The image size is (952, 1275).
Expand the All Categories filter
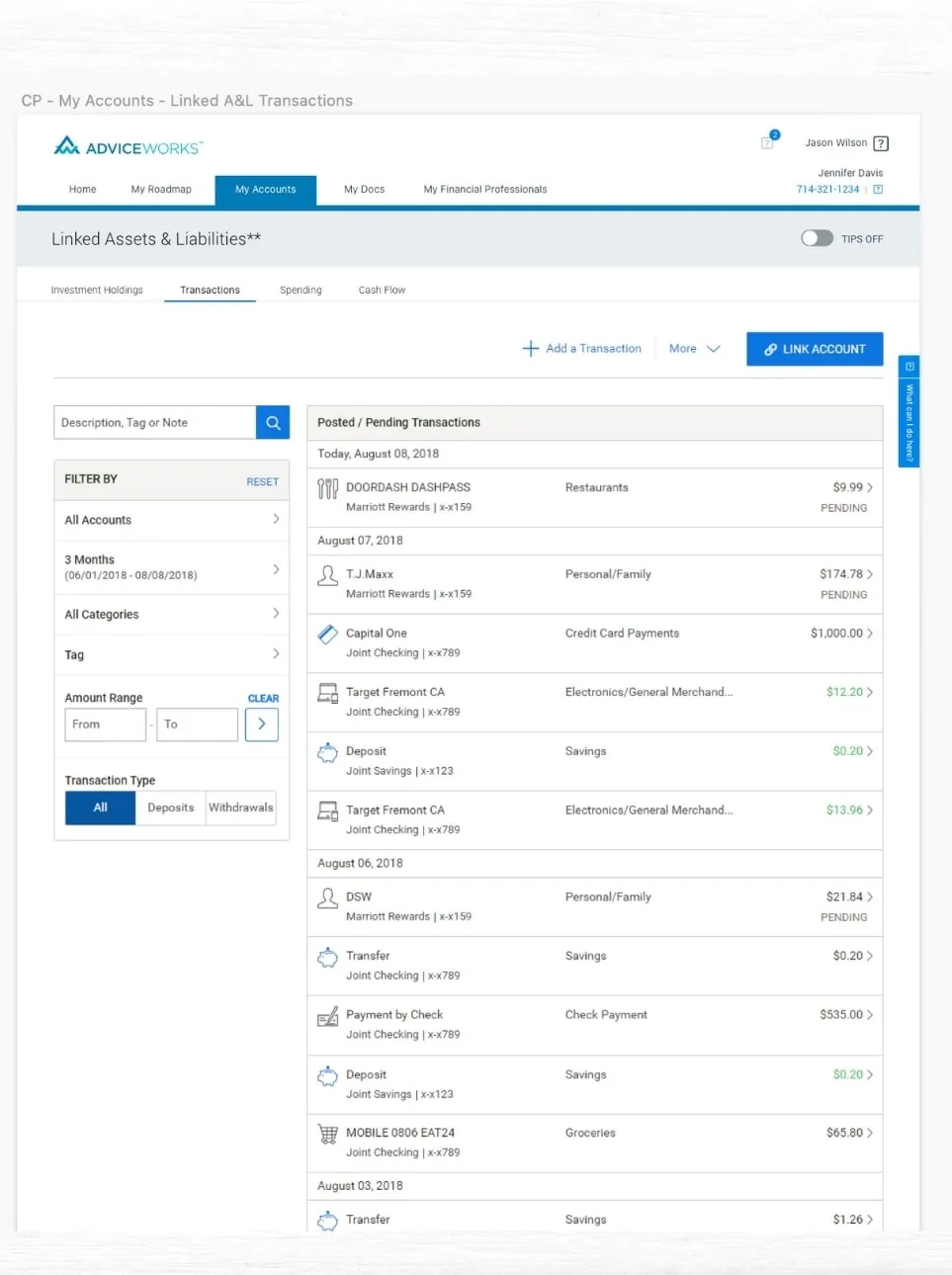click(172, 614)
